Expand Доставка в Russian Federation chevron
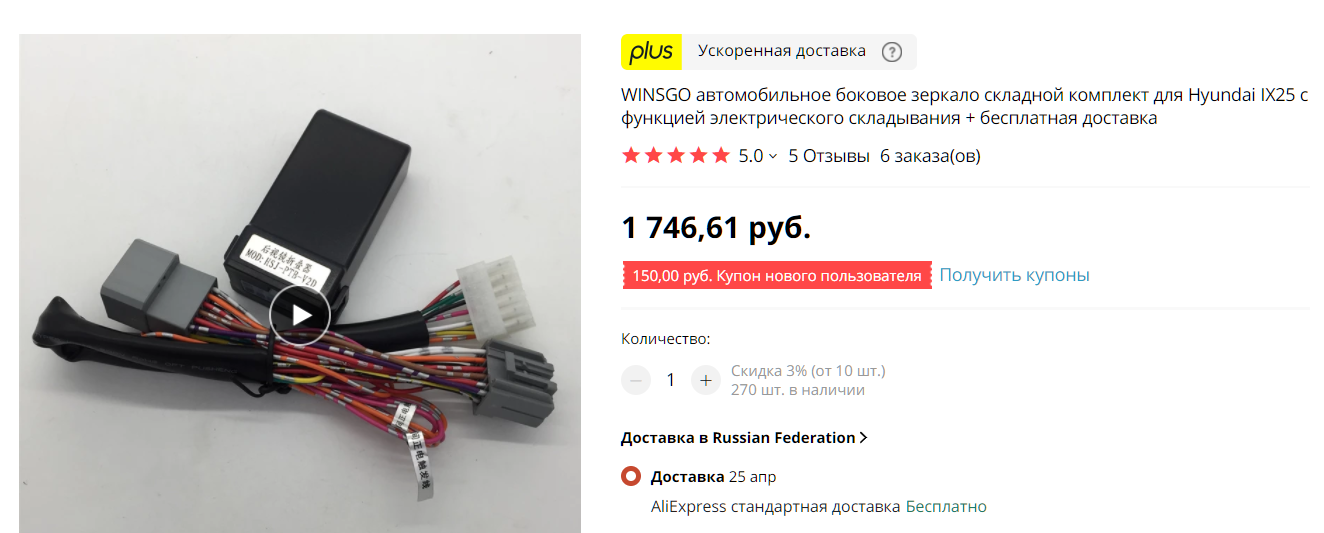 [863, 438]
